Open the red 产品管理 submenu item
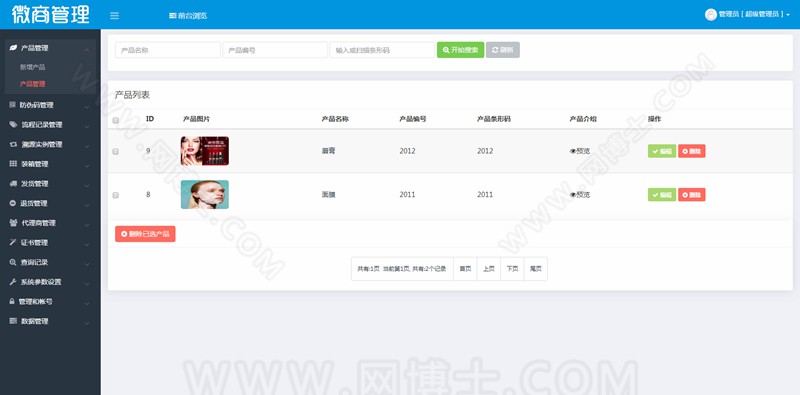The image size is (800, 395). pos(33,84)
